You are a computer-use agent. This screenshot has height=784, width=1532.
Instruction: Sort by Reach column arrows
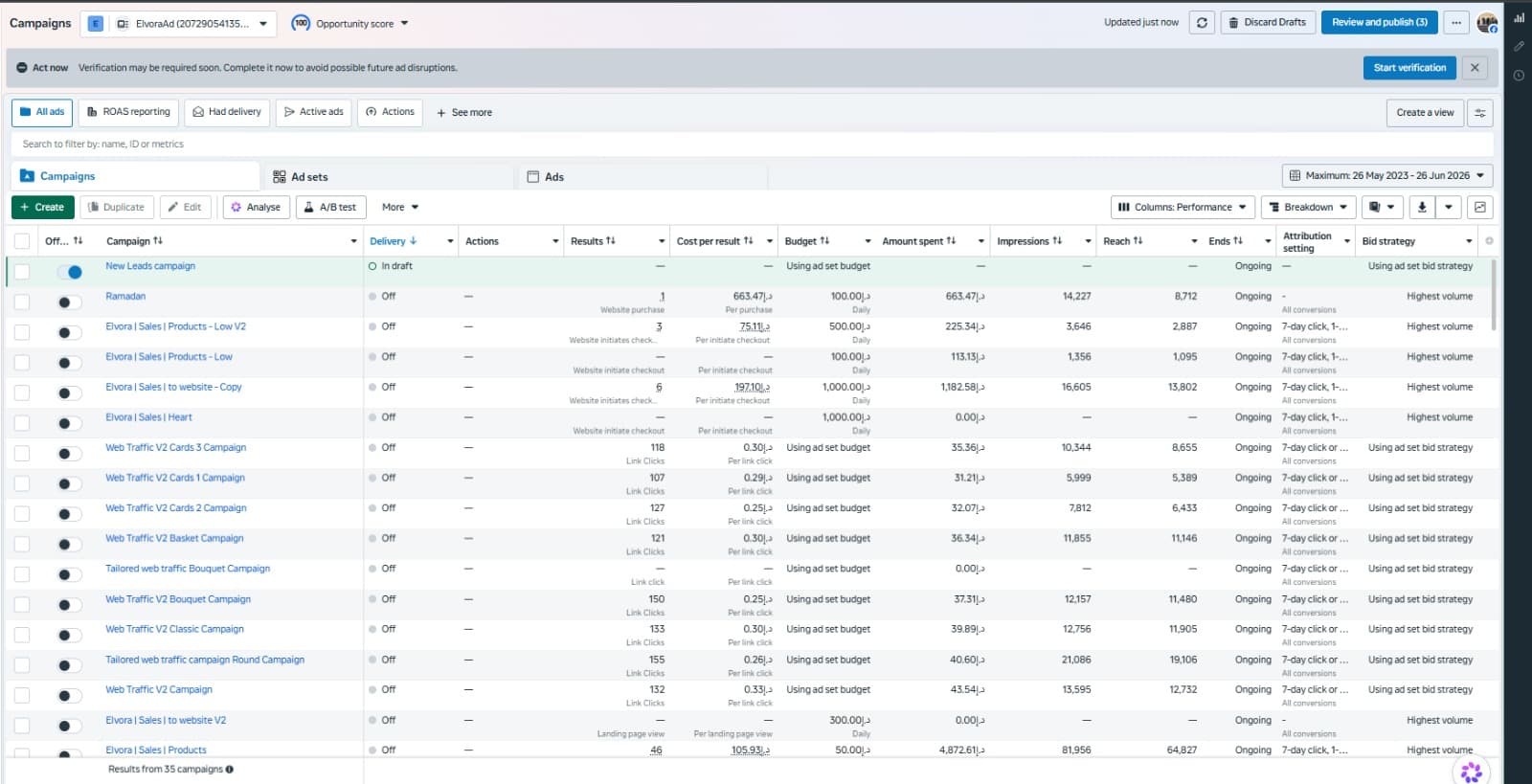[1138, 241]
